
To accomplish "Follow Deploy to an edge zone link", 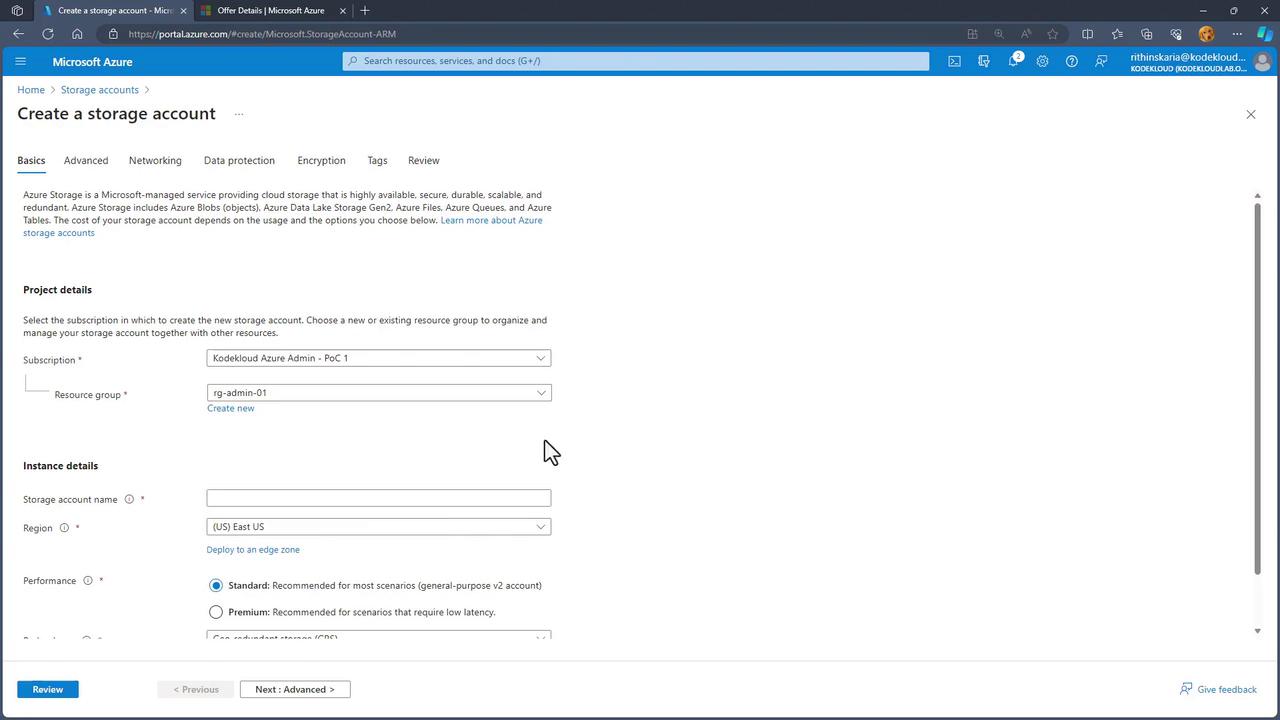I will click(x=253, y=550).
